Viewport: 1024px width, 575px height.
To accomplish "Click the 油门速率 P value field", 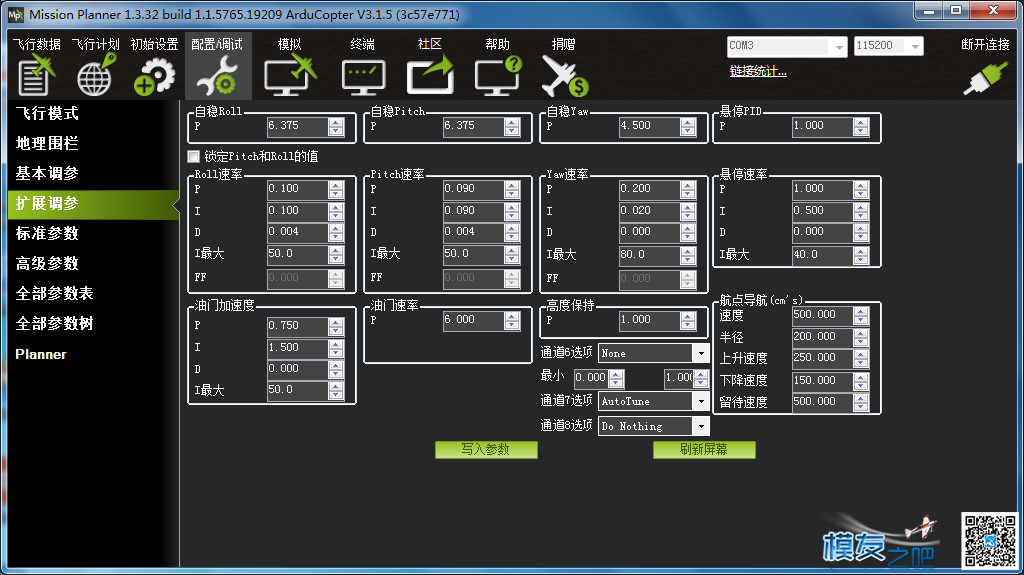I will (473, 320).
